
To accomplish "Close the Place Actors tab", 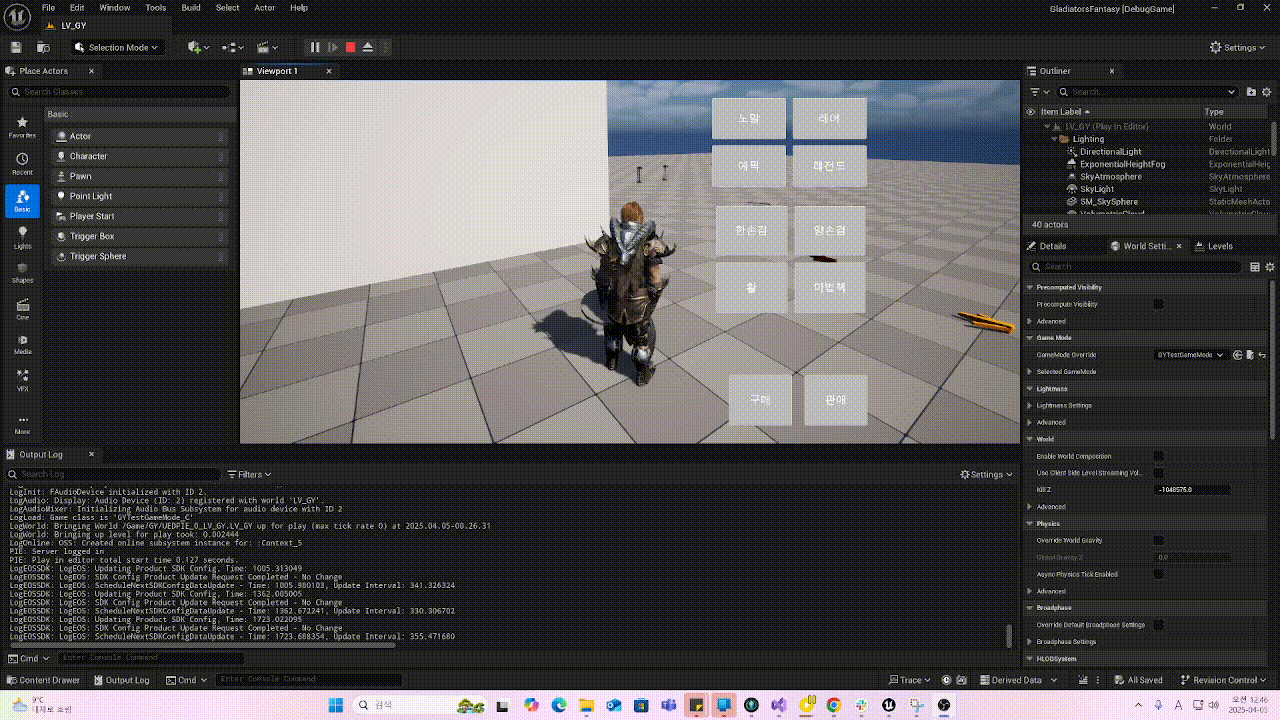I will 91,71.
